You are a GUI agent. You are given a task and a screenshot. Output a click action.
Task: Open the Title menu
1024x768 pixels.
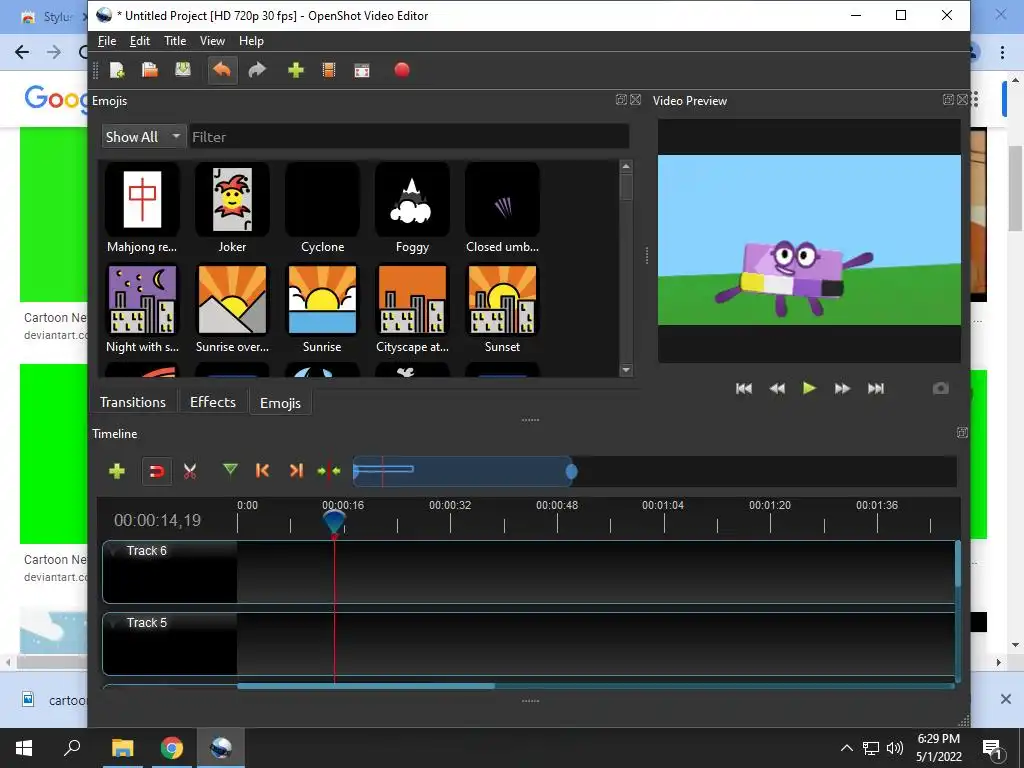(x=175, y=40)
